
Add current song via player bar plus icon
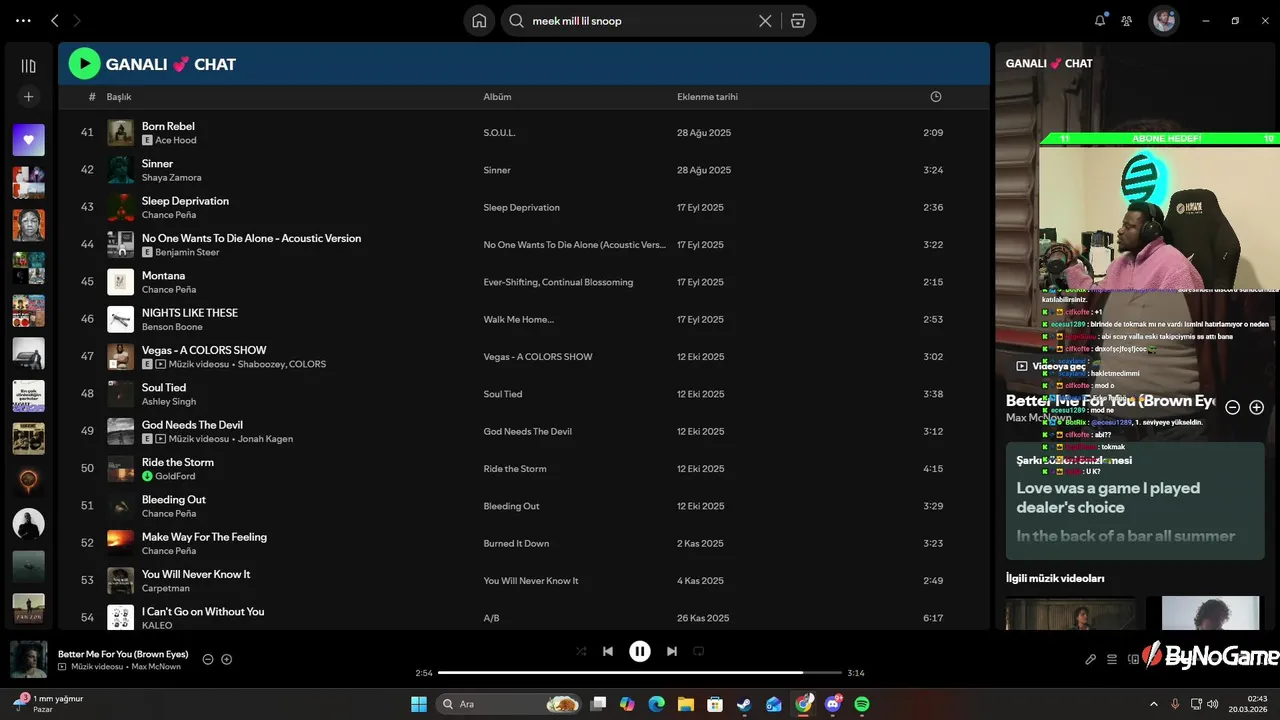(227, 659)
